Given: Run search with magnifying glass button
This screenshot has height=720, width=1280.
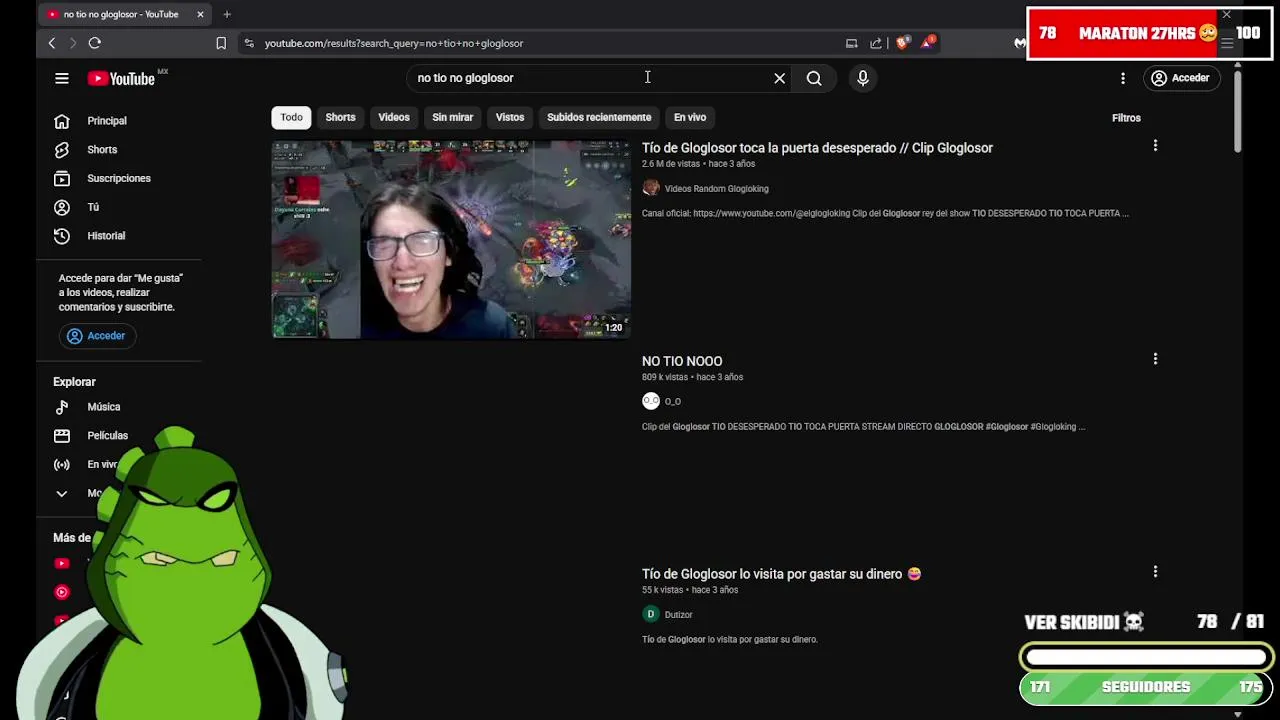Looking at the screenshot, I should coord(814,78).
